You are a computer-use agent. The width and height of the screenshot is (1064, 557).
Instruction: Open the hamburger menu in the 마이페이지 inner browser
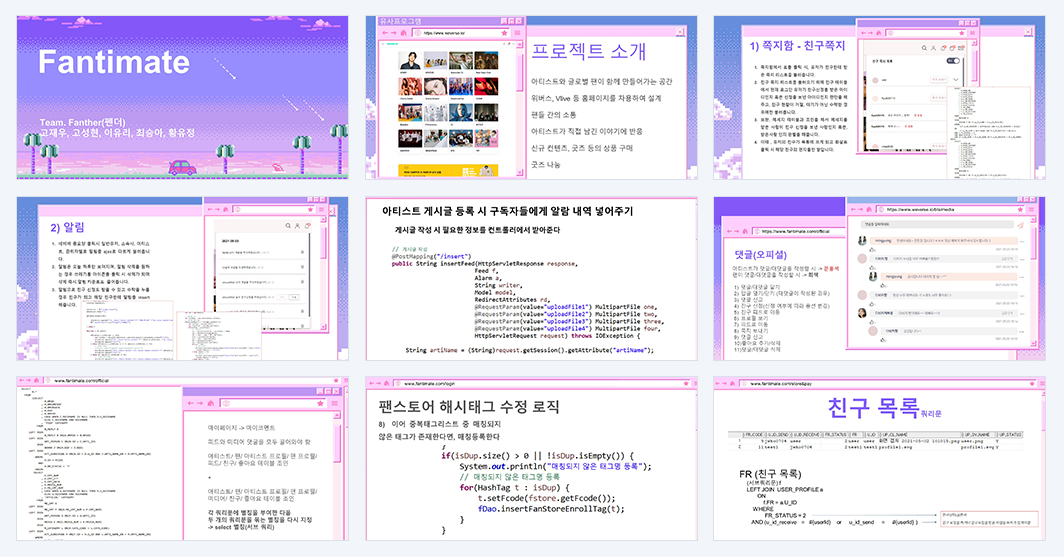[x=335, y=404]
